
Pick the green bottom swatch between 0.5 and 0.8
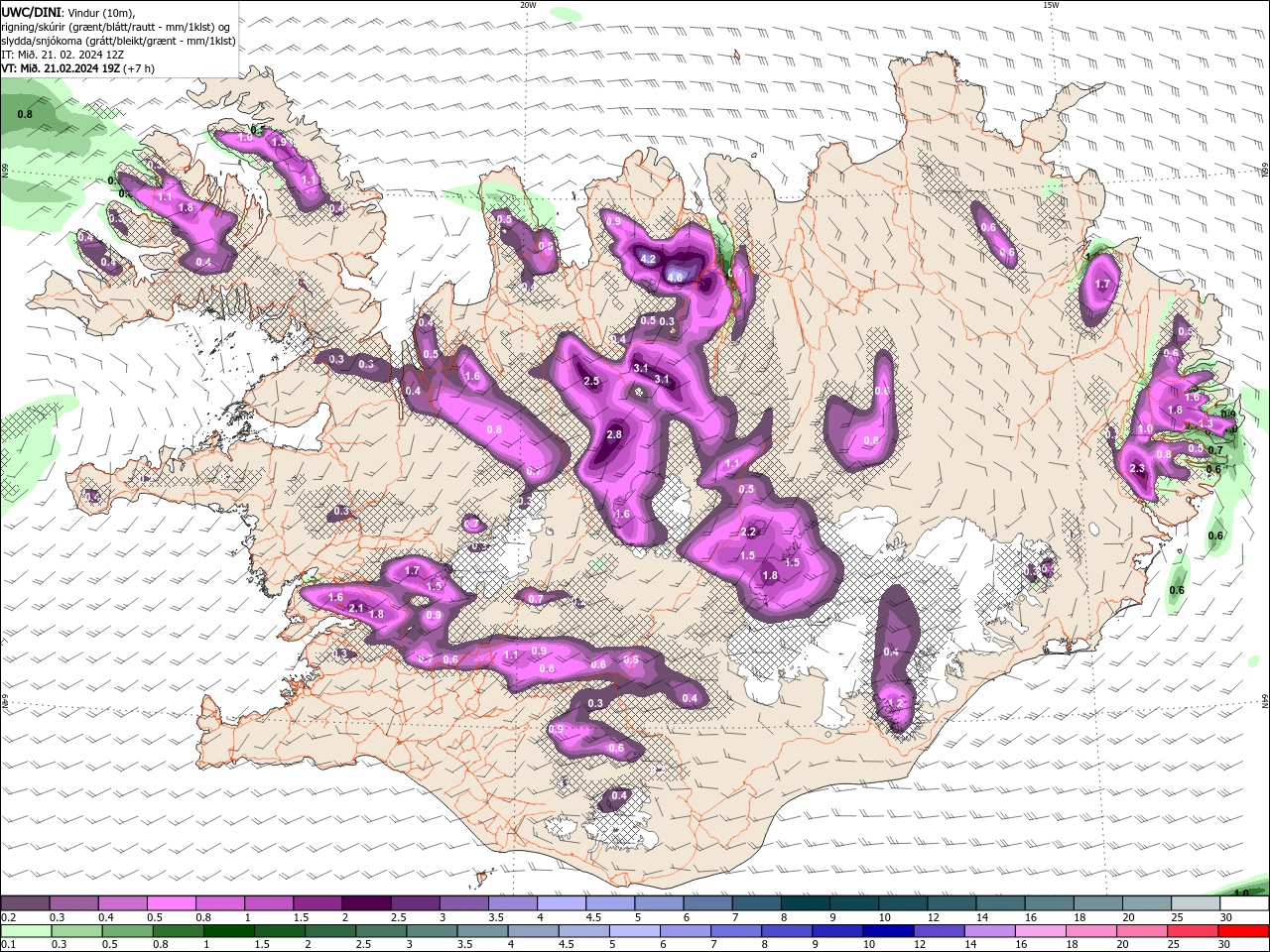(x=128, y=931)
